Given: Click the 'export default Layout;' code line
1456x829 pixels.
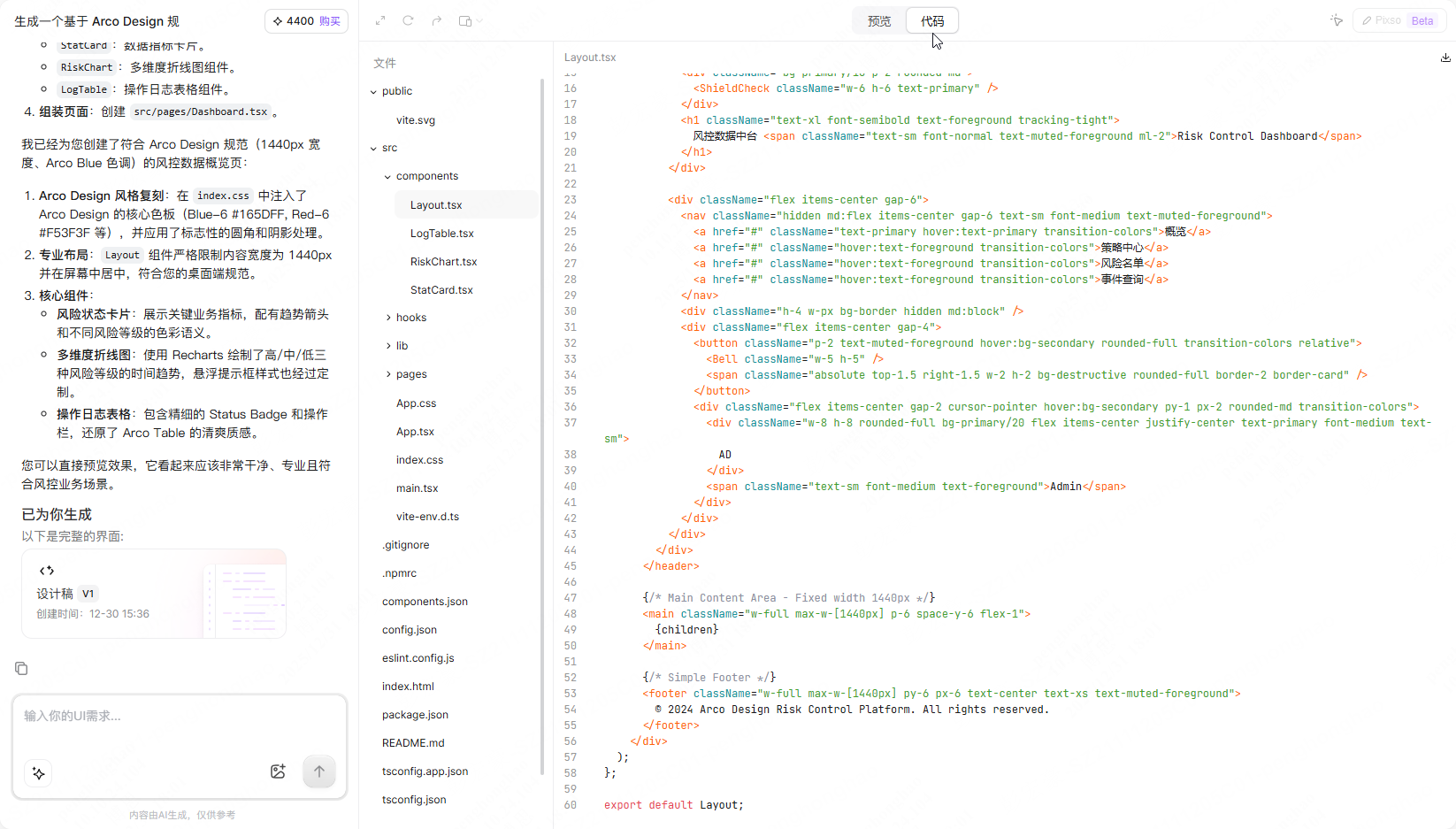Looking at the screenshot, I should click(x=674, y=805).
